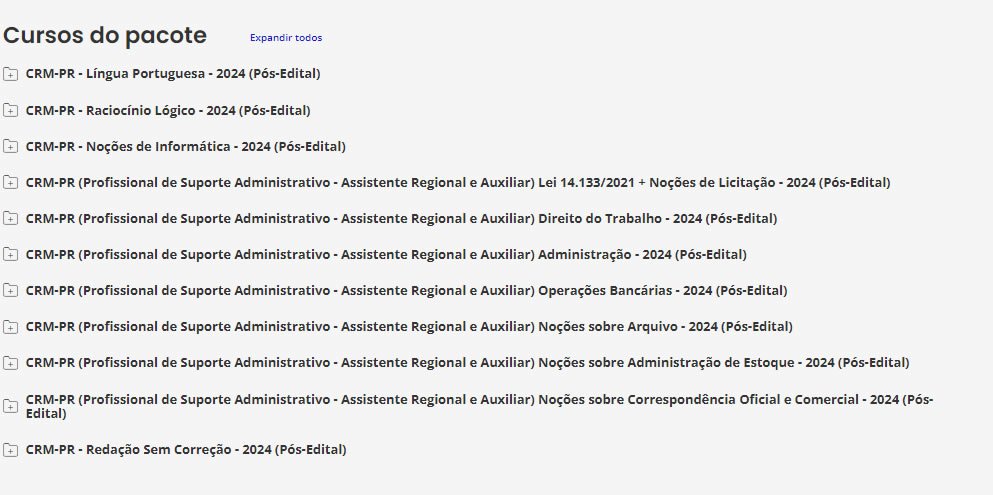Click the Cursos do pacote heading
This screenshot has width=993, height=495.
(105, 36)
